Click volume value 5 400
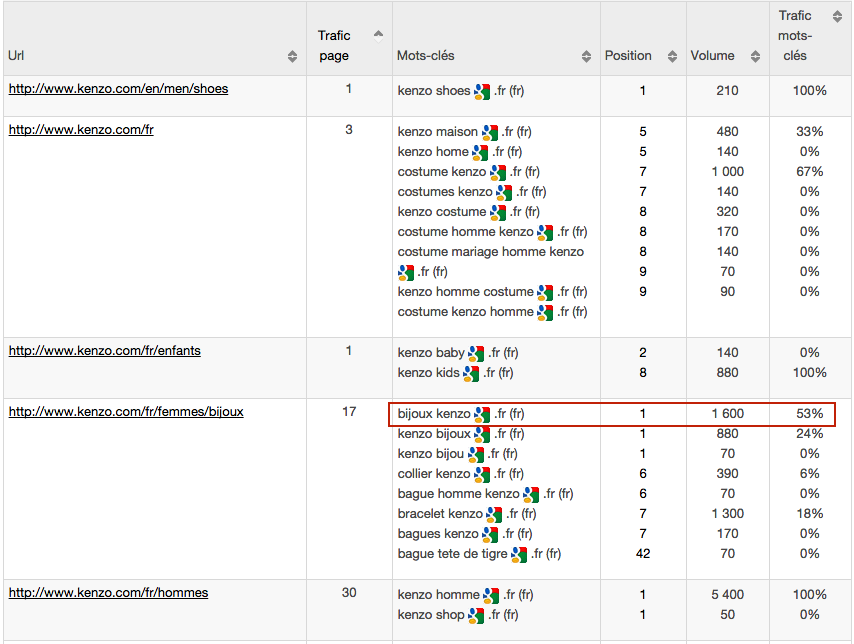This screenshot has width=854, height=644. click(728, 595)
